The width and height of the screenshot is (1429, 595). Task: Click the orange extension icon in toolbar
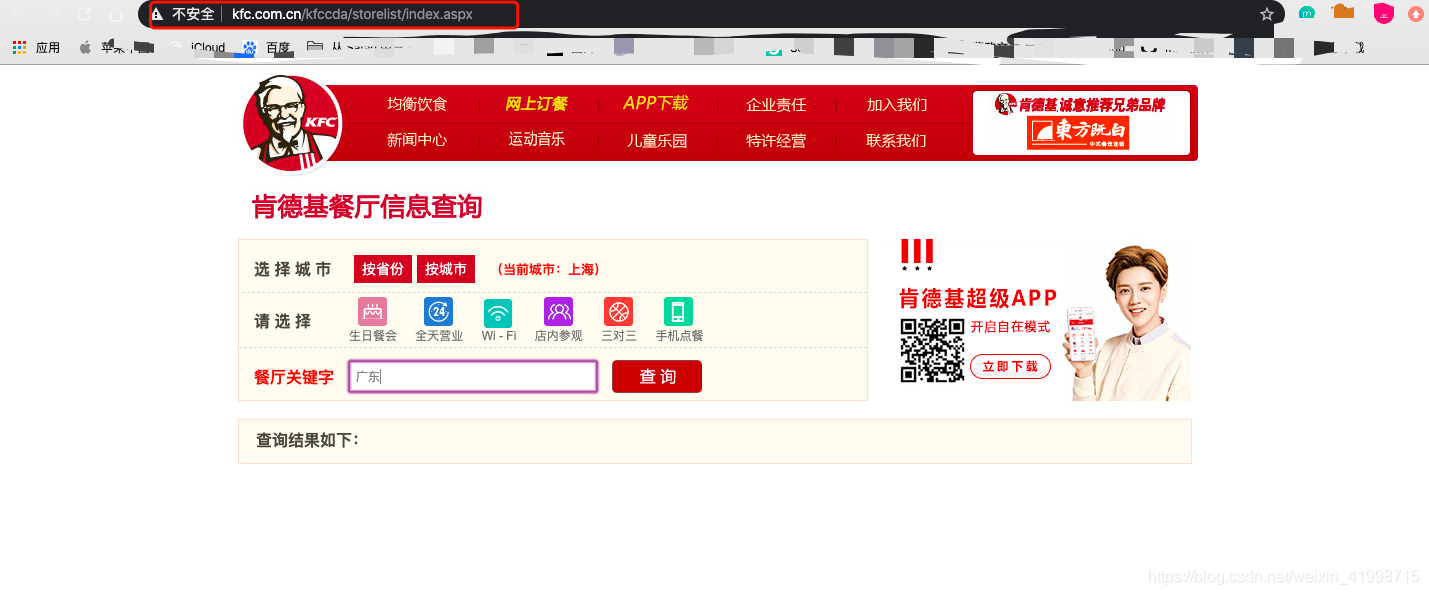click(1343, 12)
